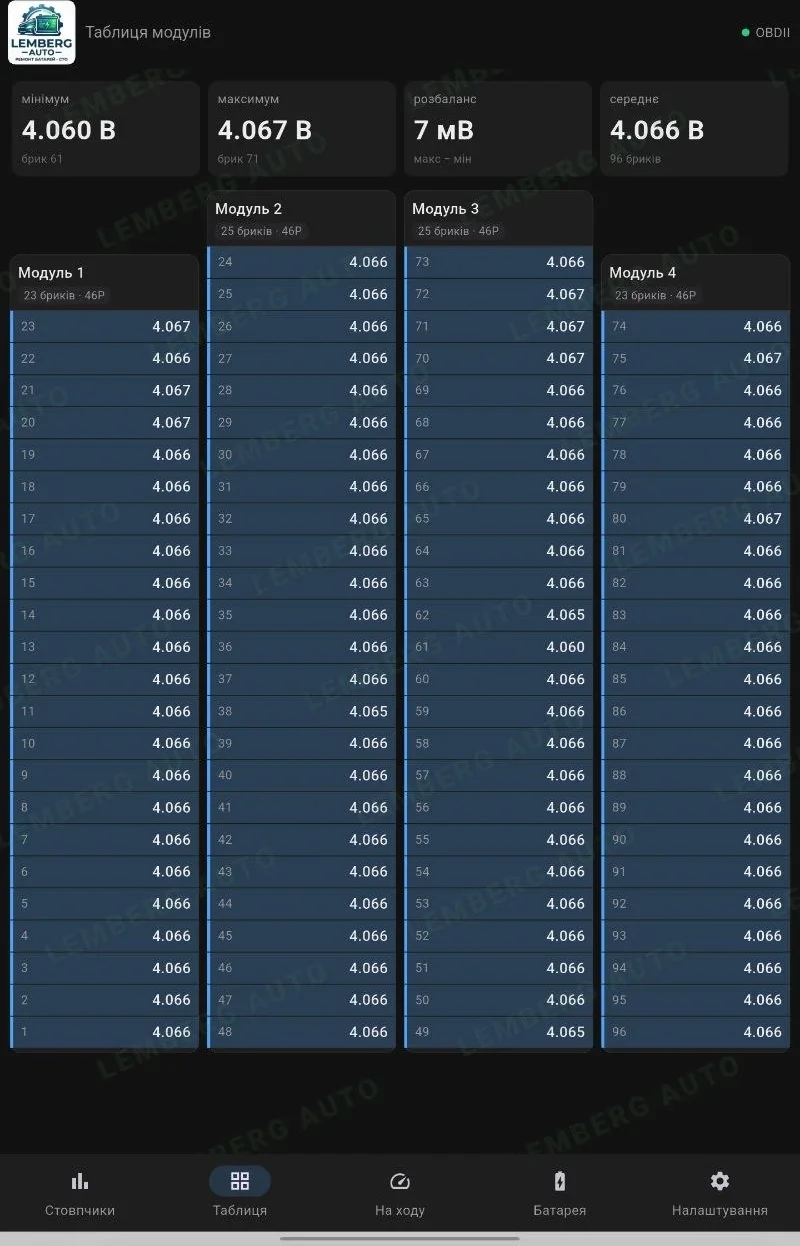Select the максимум 4.067 В card
The width and height of the screenshot is (800, 1246).
tap(302, 130)
